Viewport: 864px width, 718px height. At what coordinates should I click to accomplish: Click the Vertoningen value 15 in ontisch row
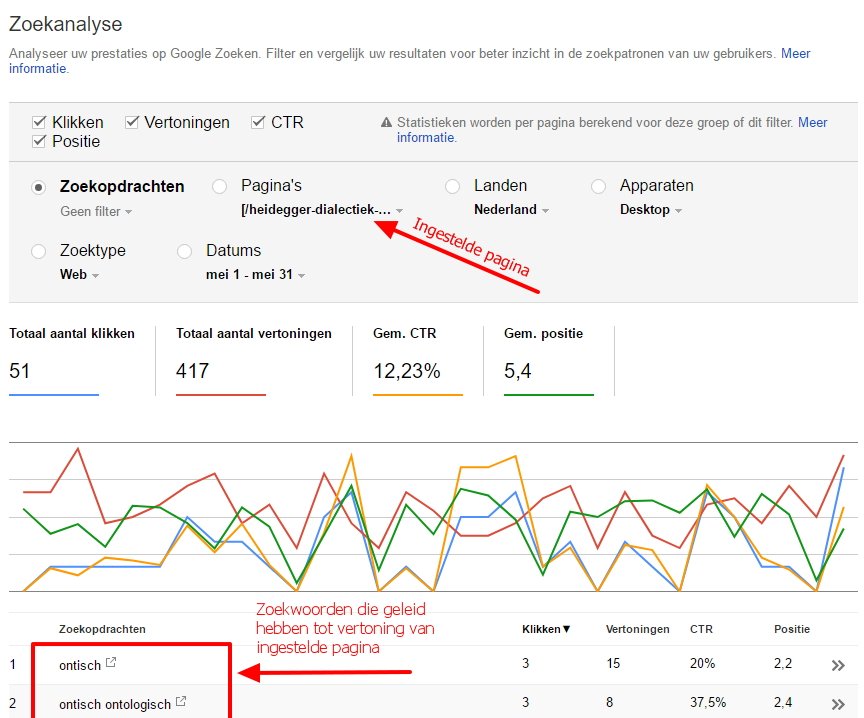point(613,663)
